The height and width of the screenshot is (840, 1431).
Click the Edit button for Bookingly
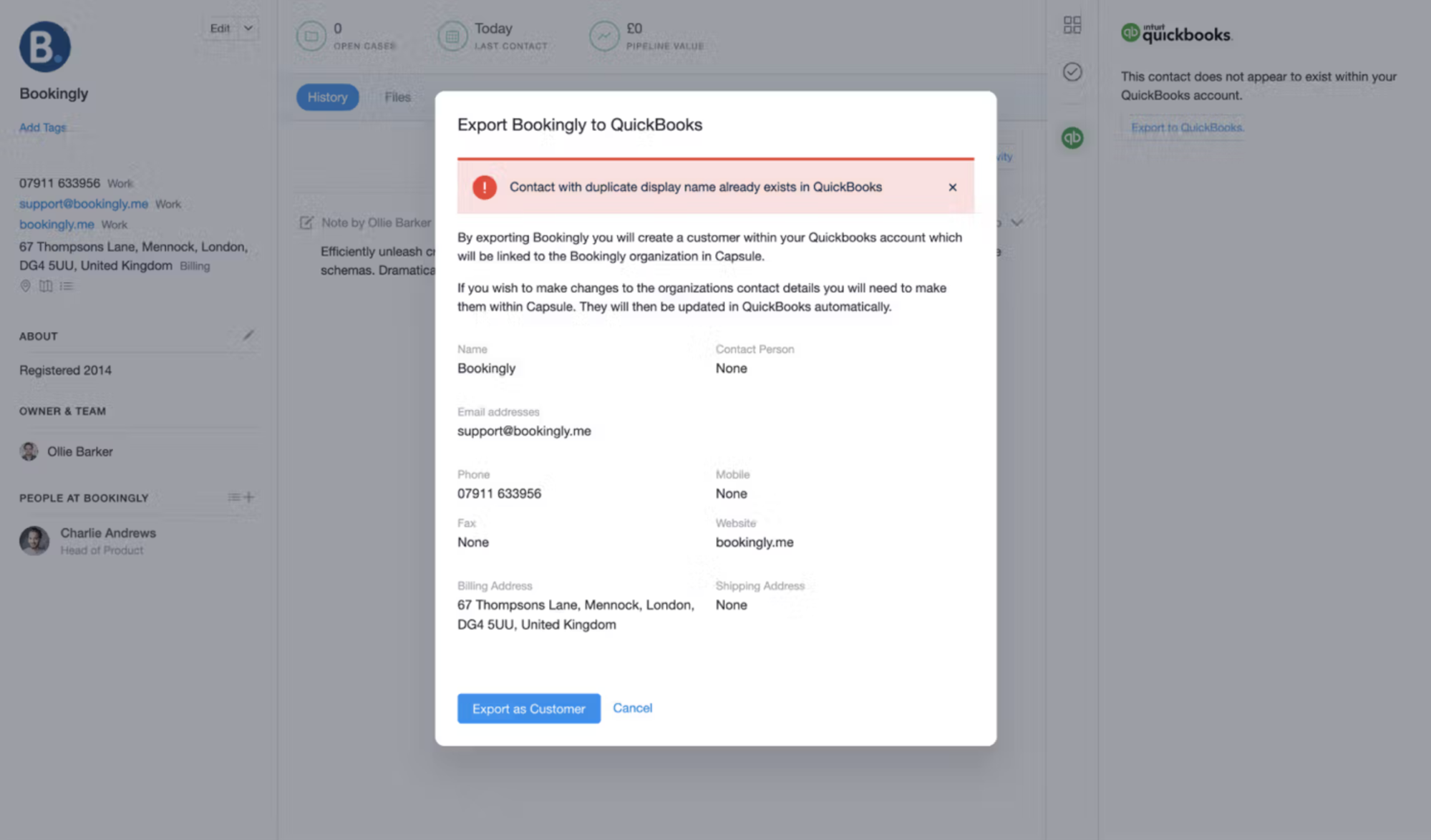pyautogui.click(x=220, y=29)
